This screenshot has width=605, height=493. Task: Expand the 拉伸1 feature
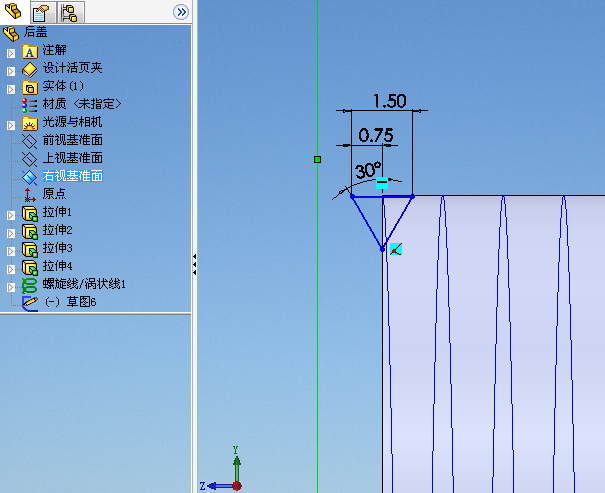[x=11, y=215]
